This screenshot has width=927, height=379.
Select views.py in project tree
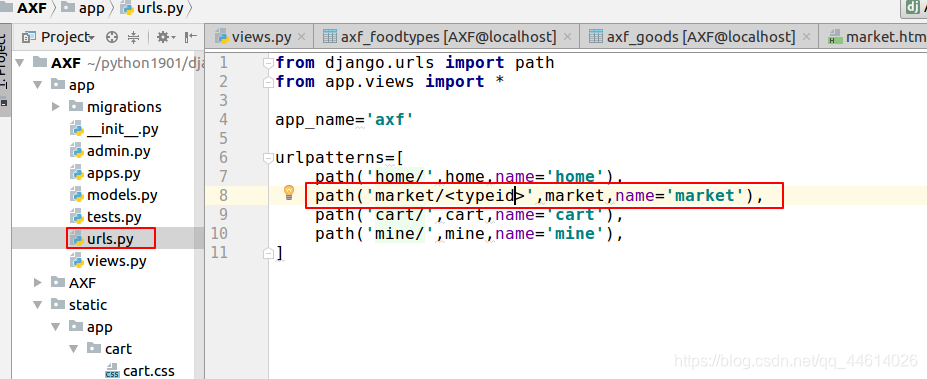[108, 261]
